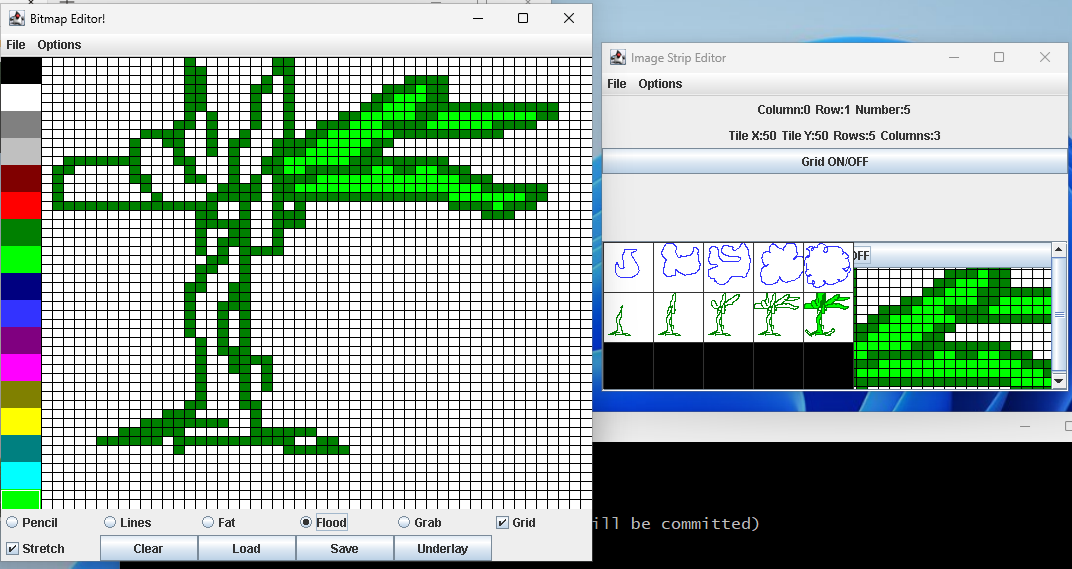The height and width of the screenshot is (569, 1072).
Task: Pick the yellow color swatch
Action: pyautogui.click(x=21, y=421)
